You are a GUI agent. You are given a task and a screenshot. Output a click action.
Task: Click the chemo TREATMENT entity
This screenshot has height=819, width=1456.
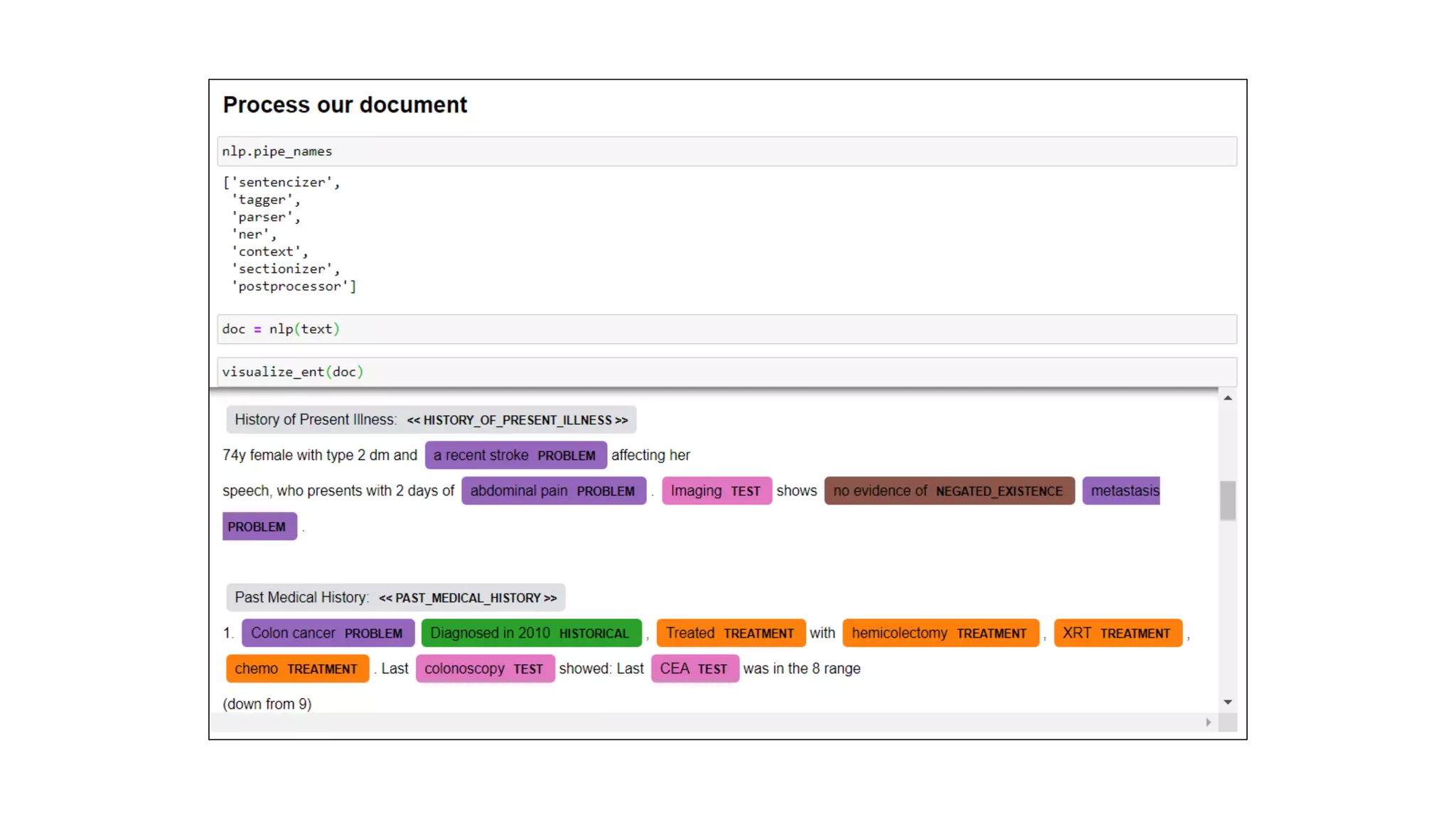(x=296, y=669)
